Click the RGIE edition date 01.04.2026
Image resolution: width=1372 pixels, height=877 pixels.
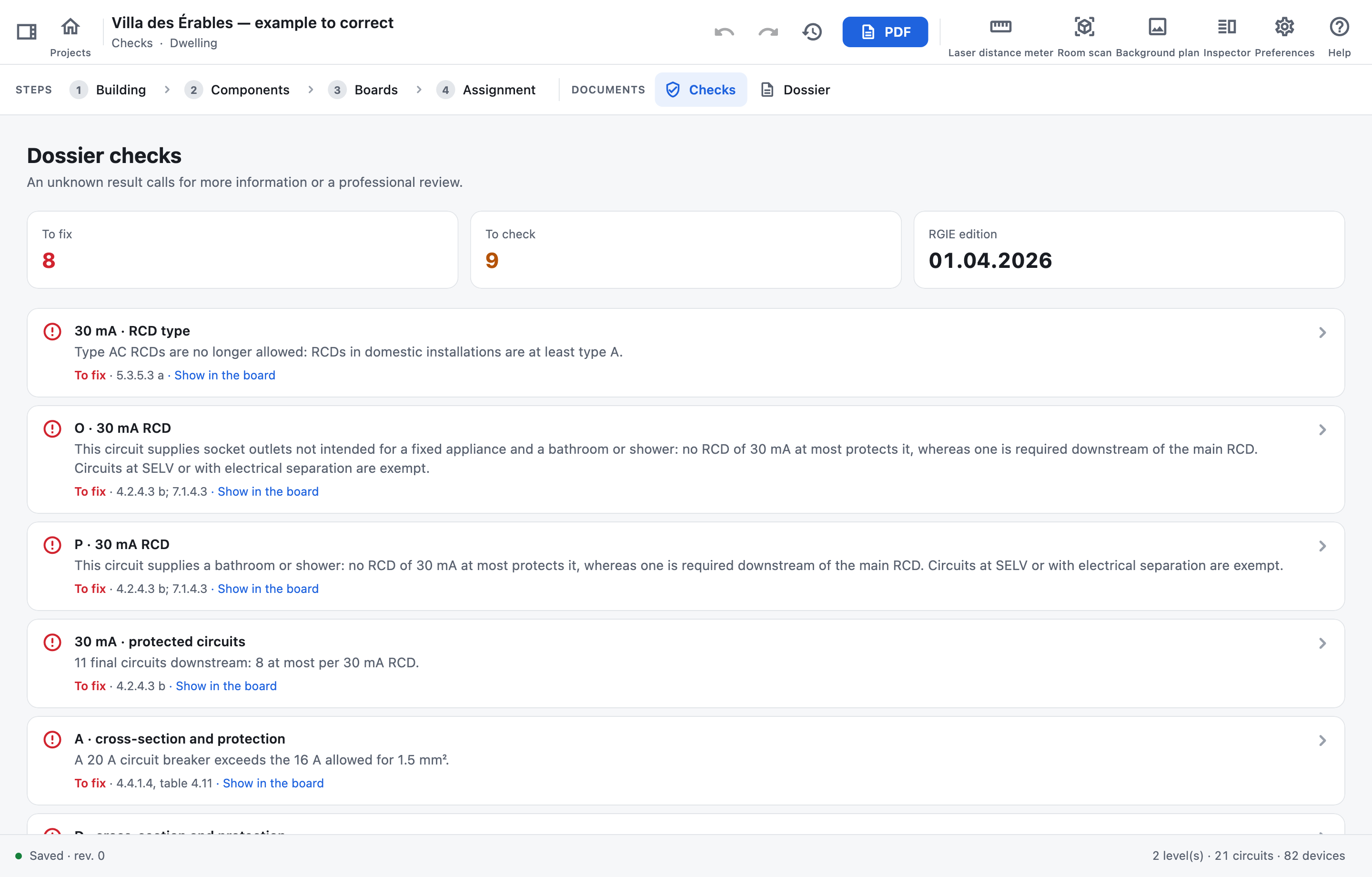990,261
